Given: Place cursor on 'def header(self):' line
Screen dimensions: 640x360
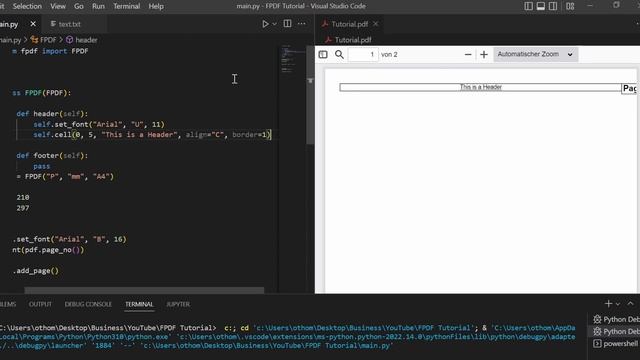Looking at the screenshot, I should (x=52, y=114).
